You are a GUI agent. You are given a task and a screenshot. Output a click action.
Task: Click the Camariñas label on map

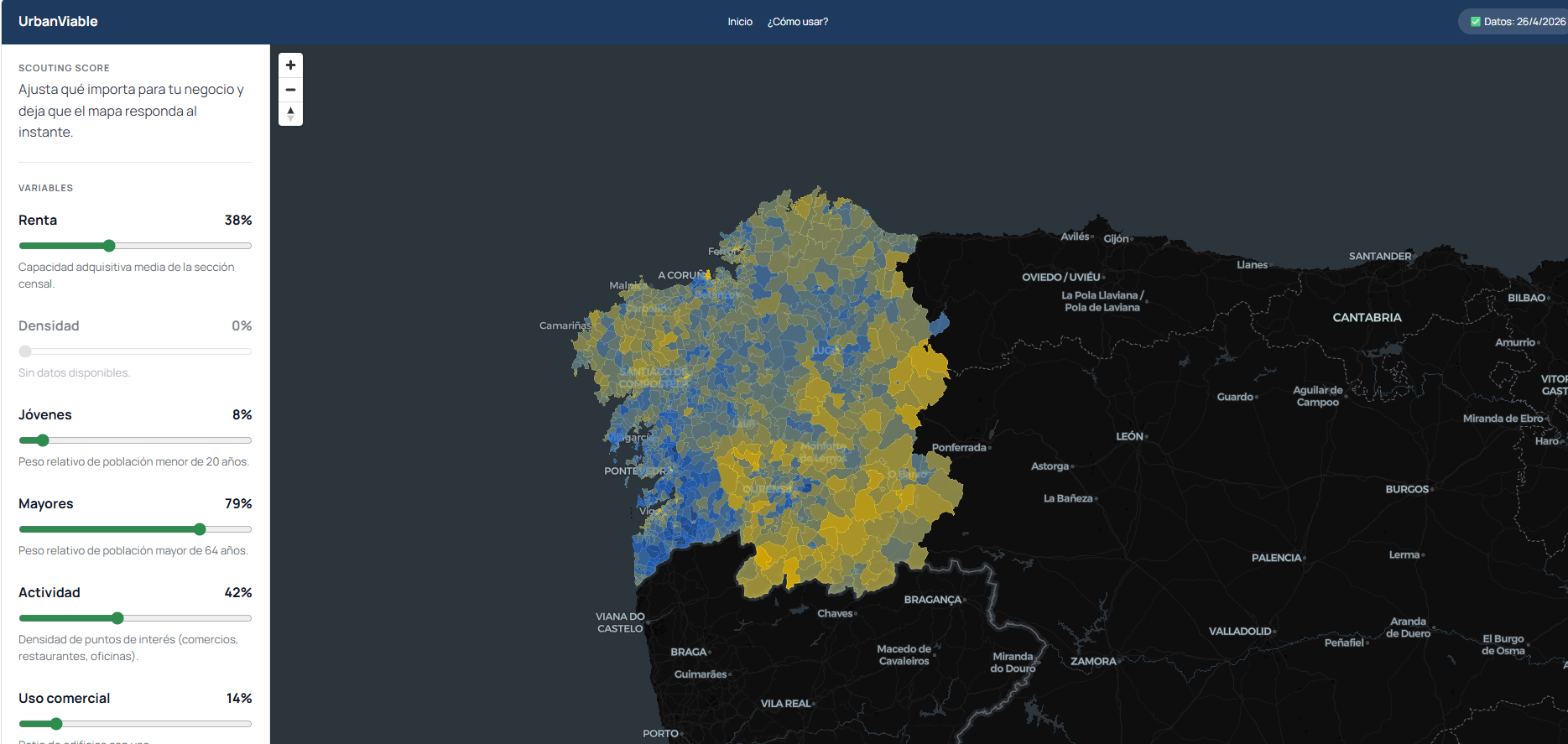click(x=565, y=325)
